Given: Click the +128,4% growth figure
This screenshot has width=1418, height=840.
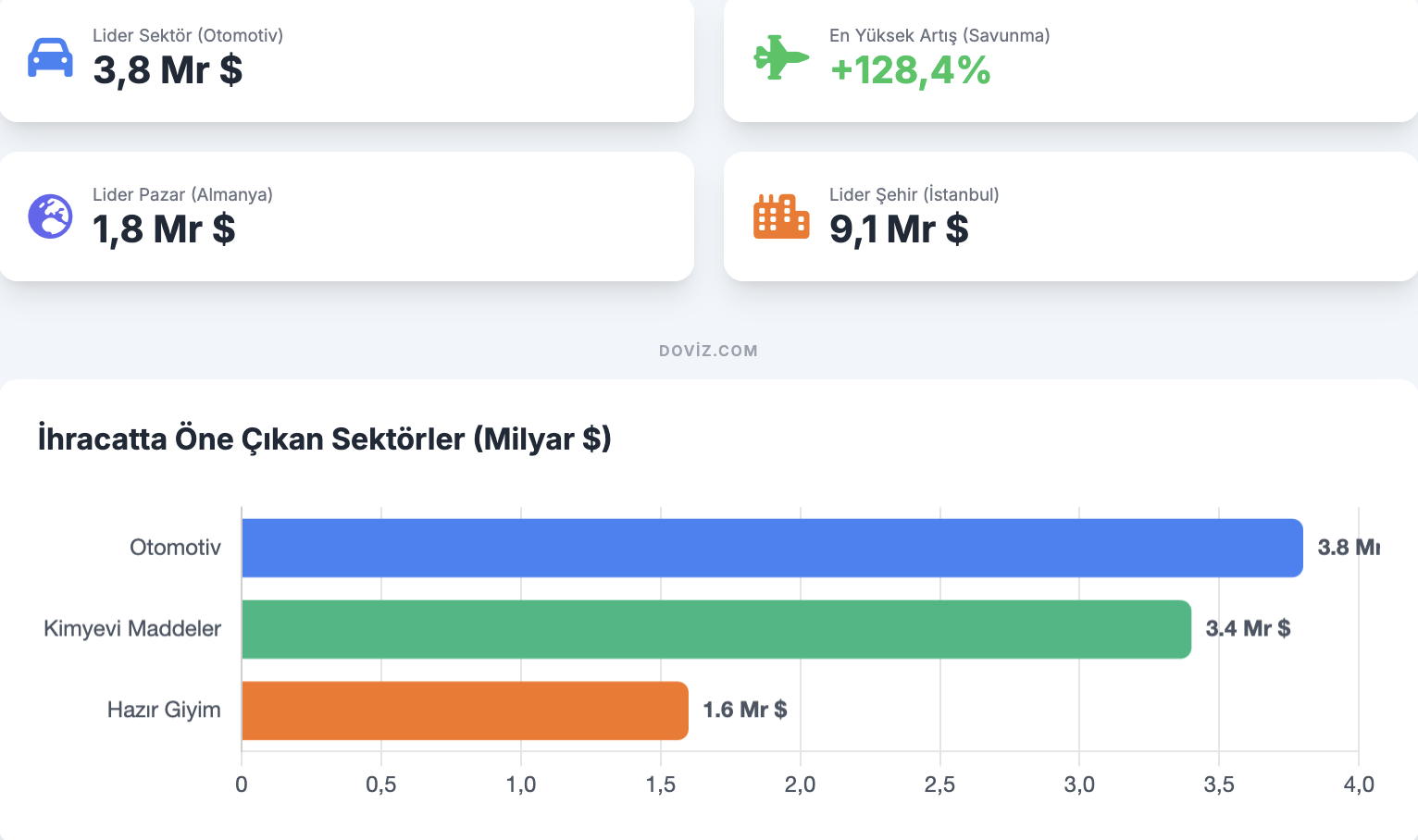Looking at the screenshot, I should pyautogui.click(x=910, y=70).
